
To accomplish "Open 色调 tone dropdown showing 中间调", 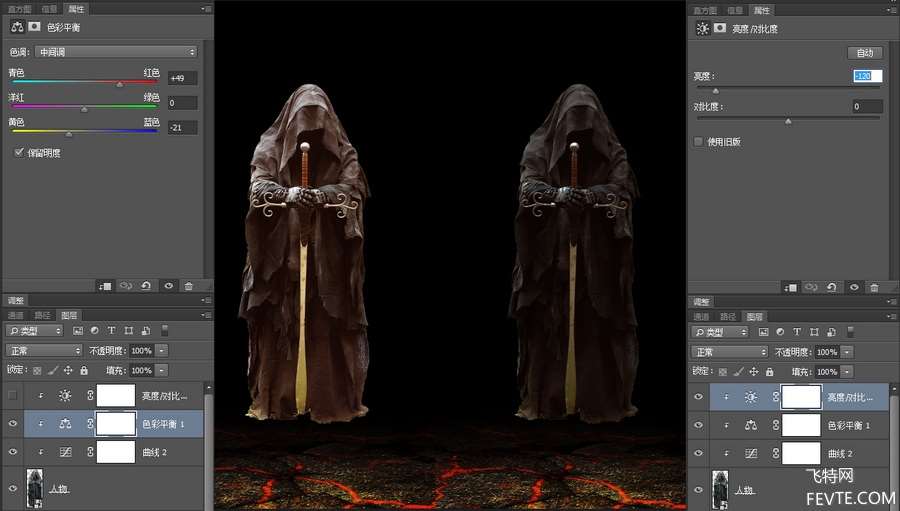I will click(x=116, y=52).
